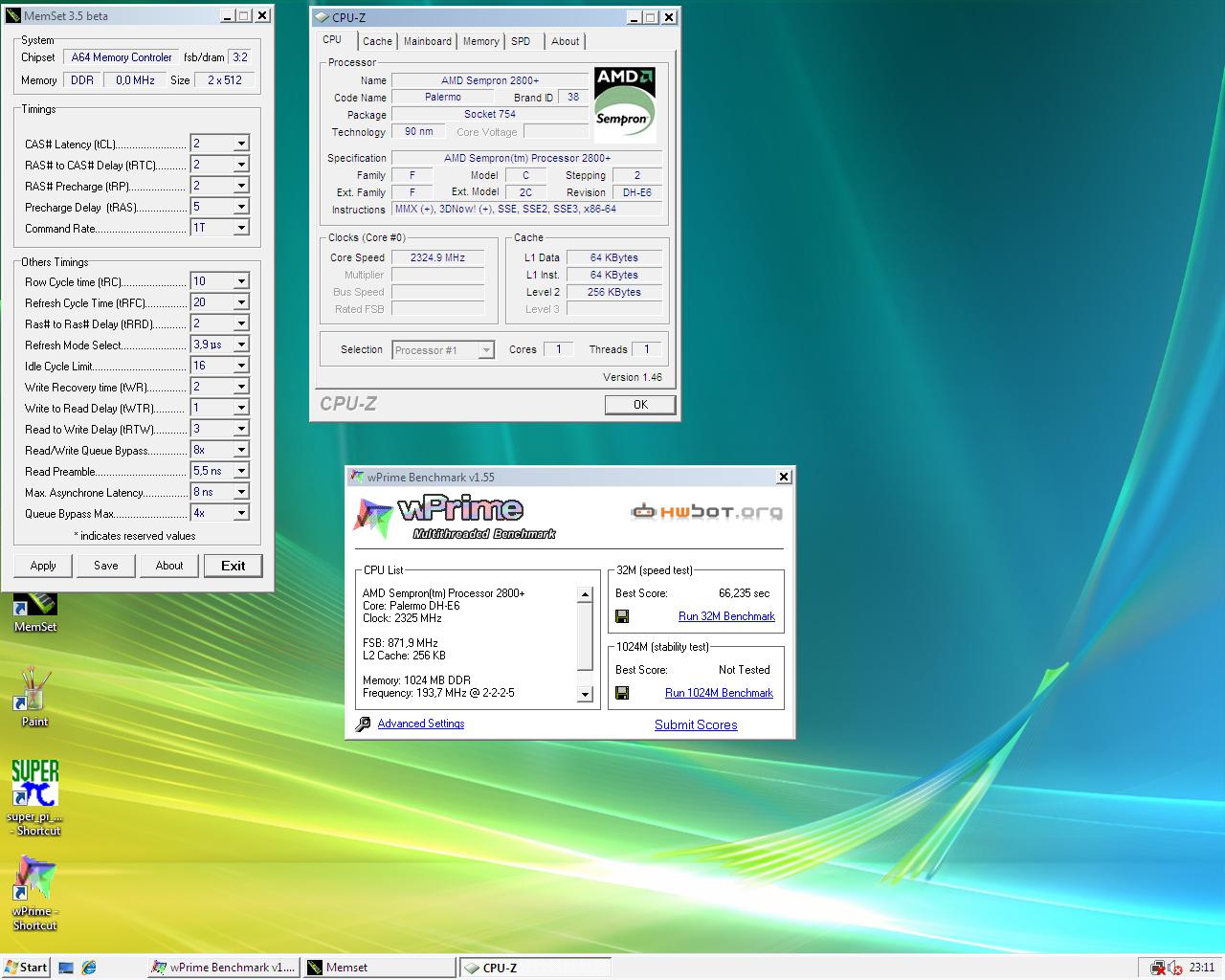The width and height of the screenshot is (1225, 980).
Task: Click the CPU-Z title bar icon
Action: [x=322, y=17]
